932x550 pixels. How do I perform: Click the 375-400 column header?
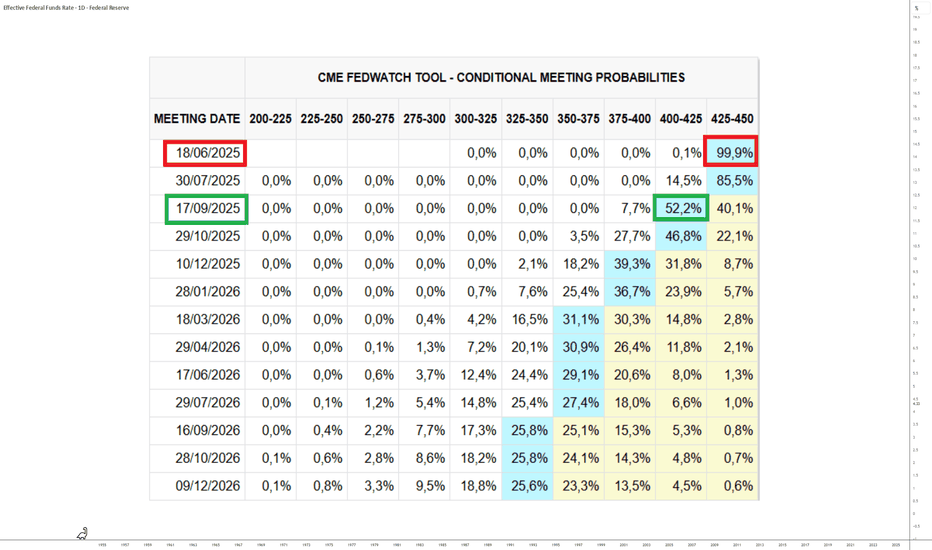pyautogui.click(x=629, y=119)
